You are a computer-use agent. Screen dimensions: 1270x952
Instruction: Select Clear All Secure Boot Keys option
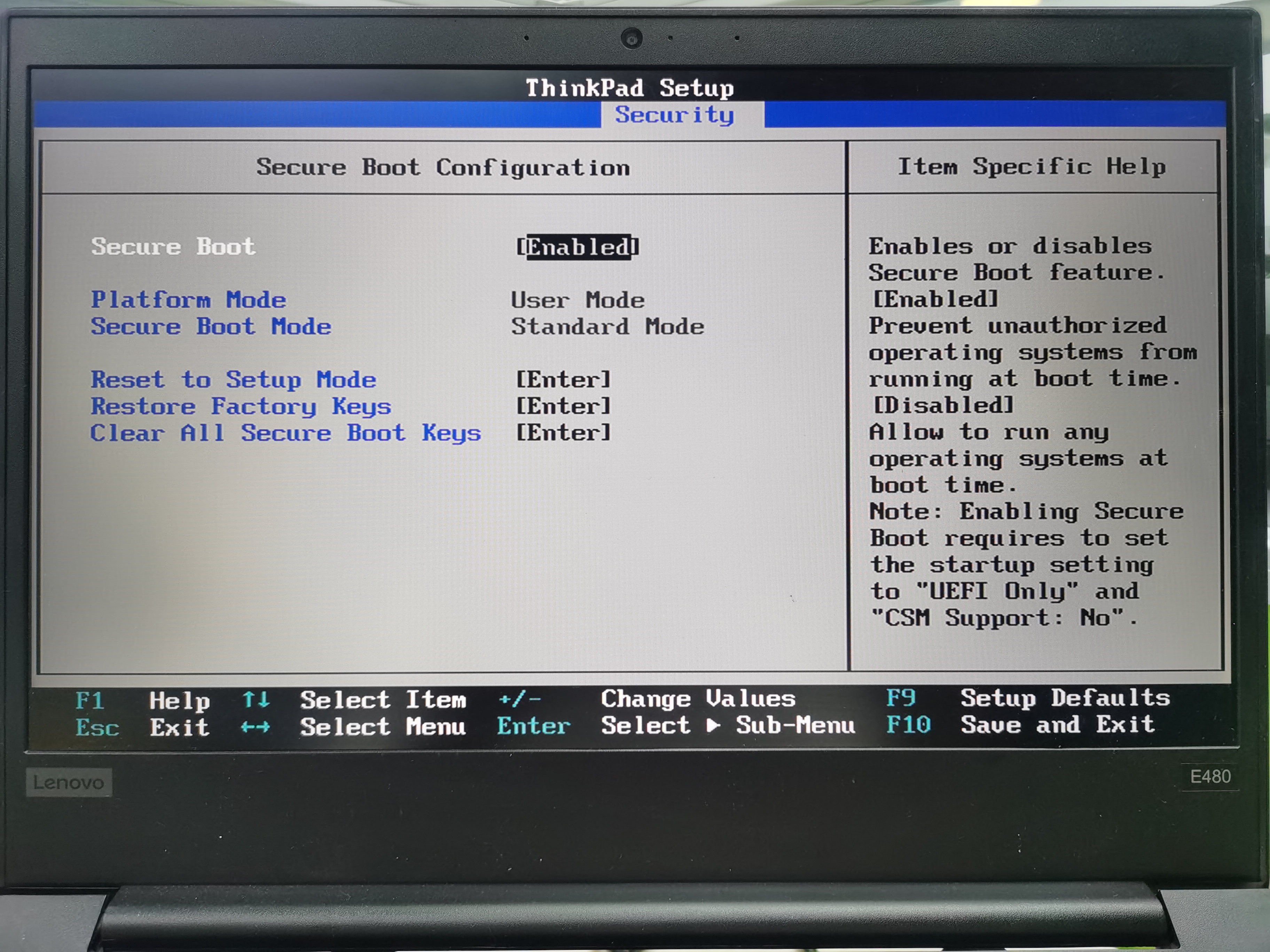click(285, 433)
